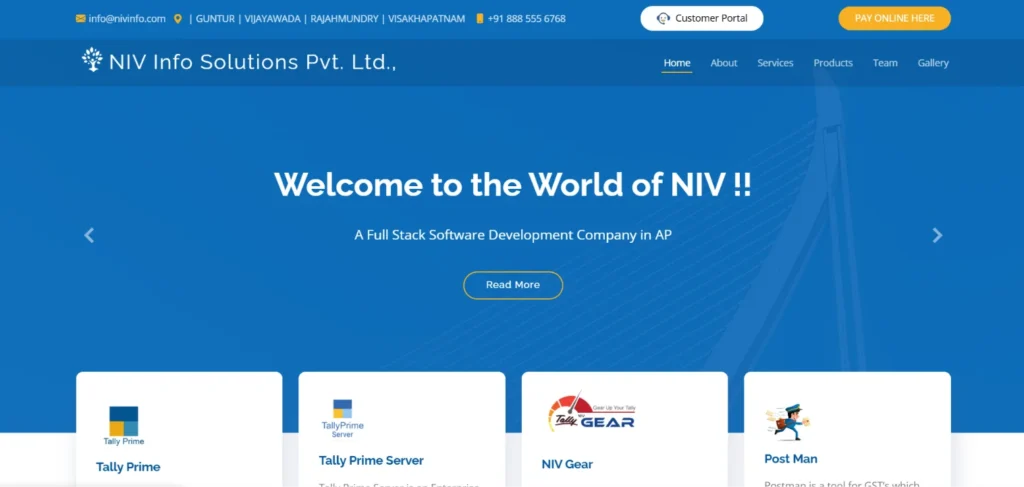Open the Tally Prime Server heading
1024x487 pixels.
(371, 460)
